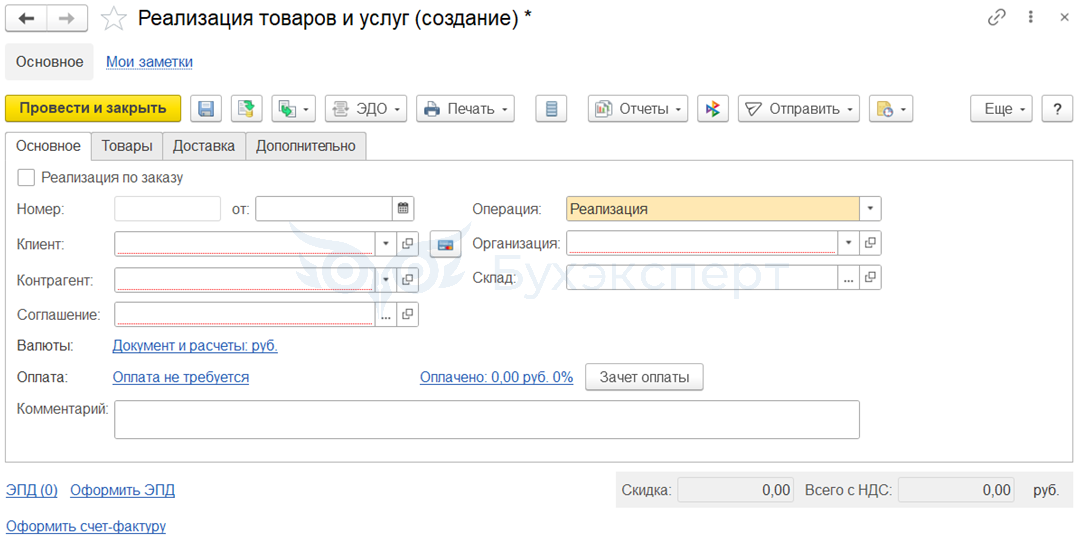
Task: Open the Организация record with open icon
Action: pyautogui.click(x=870, y=243)
